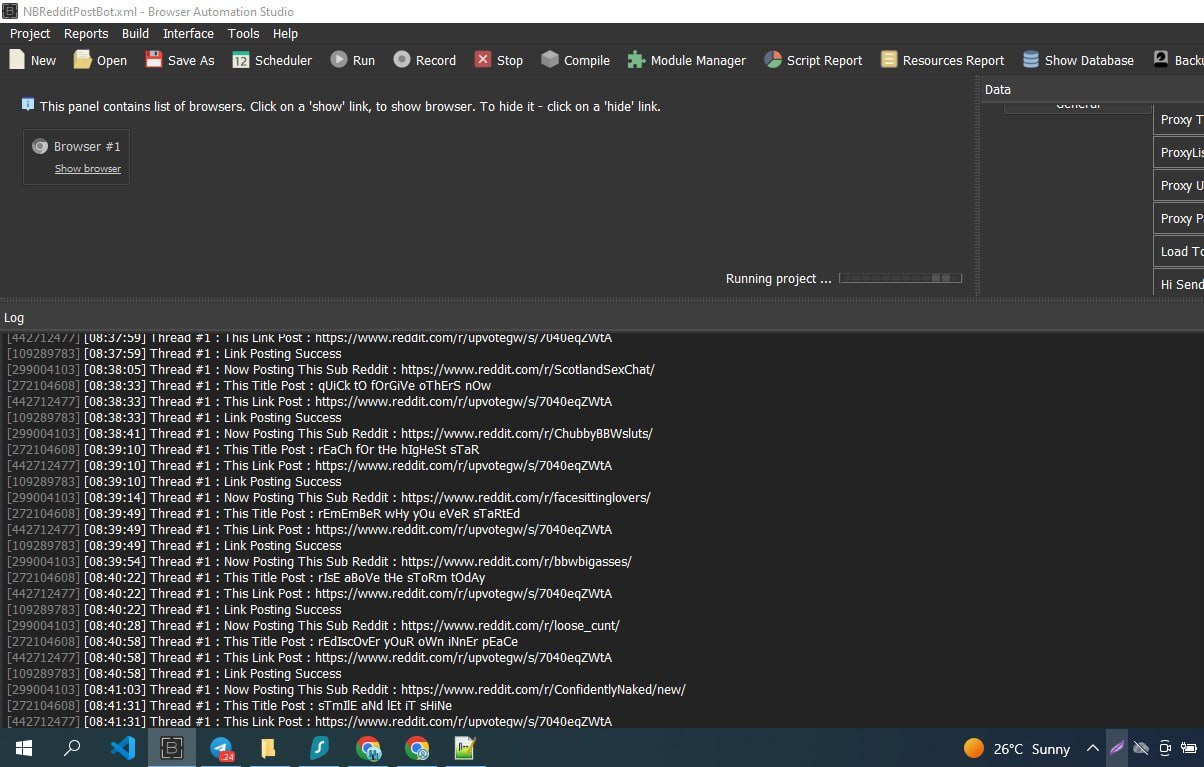
Task: Open Module Manager puzzle piece icon
Action: (x=636, y=60)
